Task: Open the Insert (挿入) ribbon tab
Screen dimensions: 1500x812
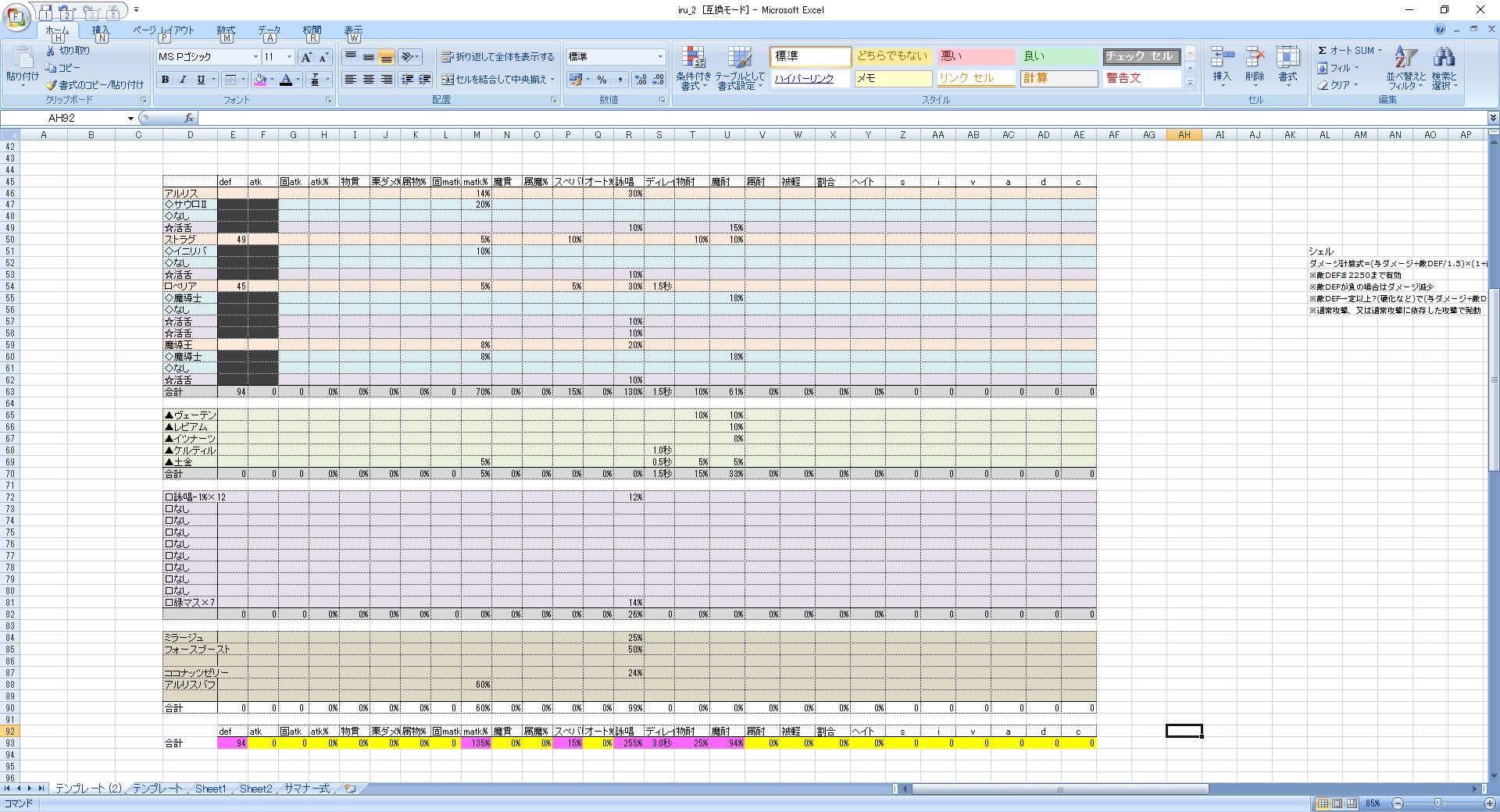Action: tap(101, 30)
